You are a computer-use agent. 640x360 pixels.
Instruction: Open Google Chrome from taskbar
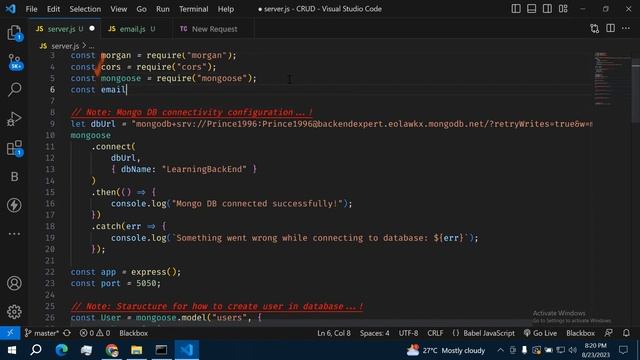coord(111,350)
